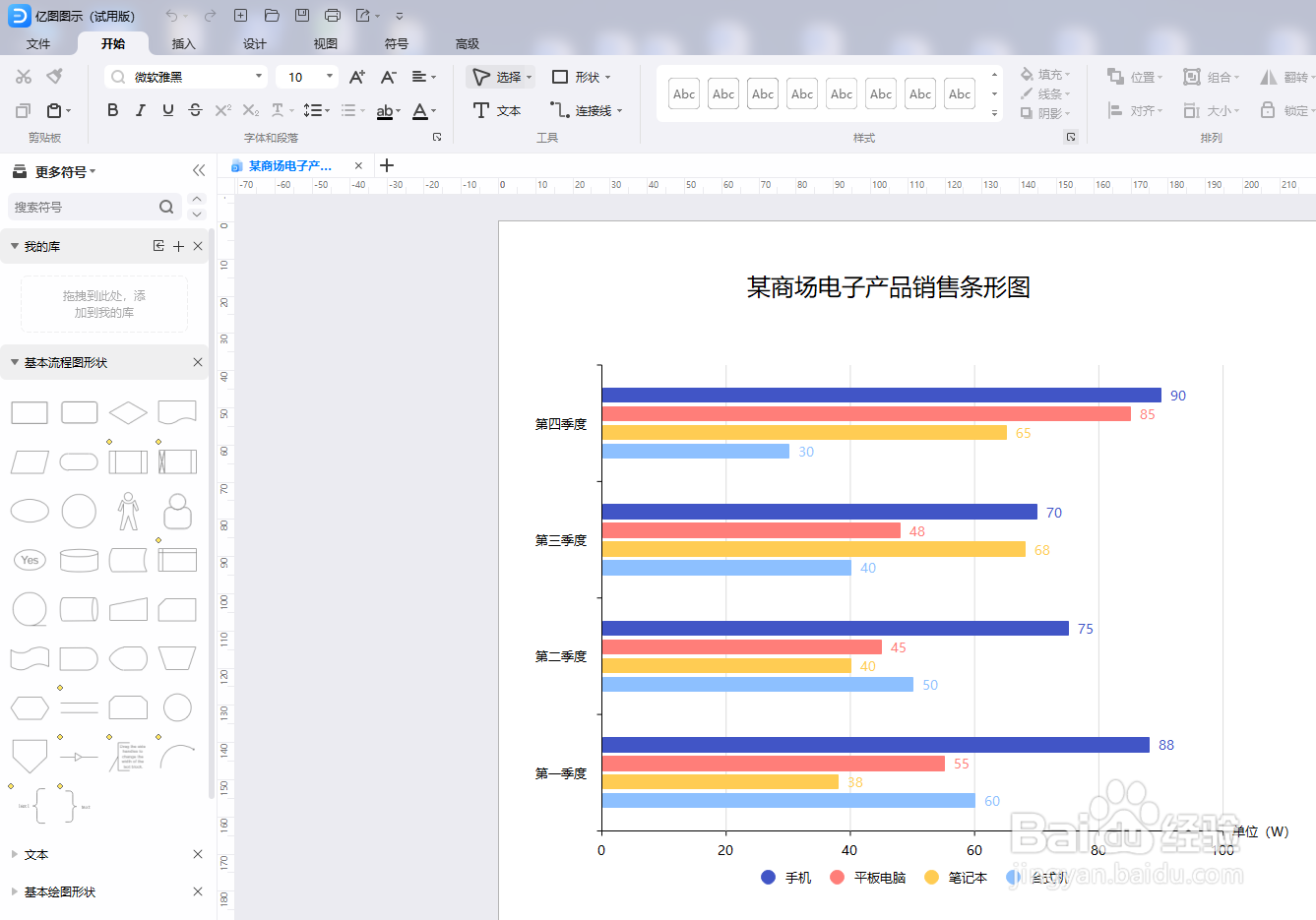Switch to the 插入 ribbon tab

183,43
